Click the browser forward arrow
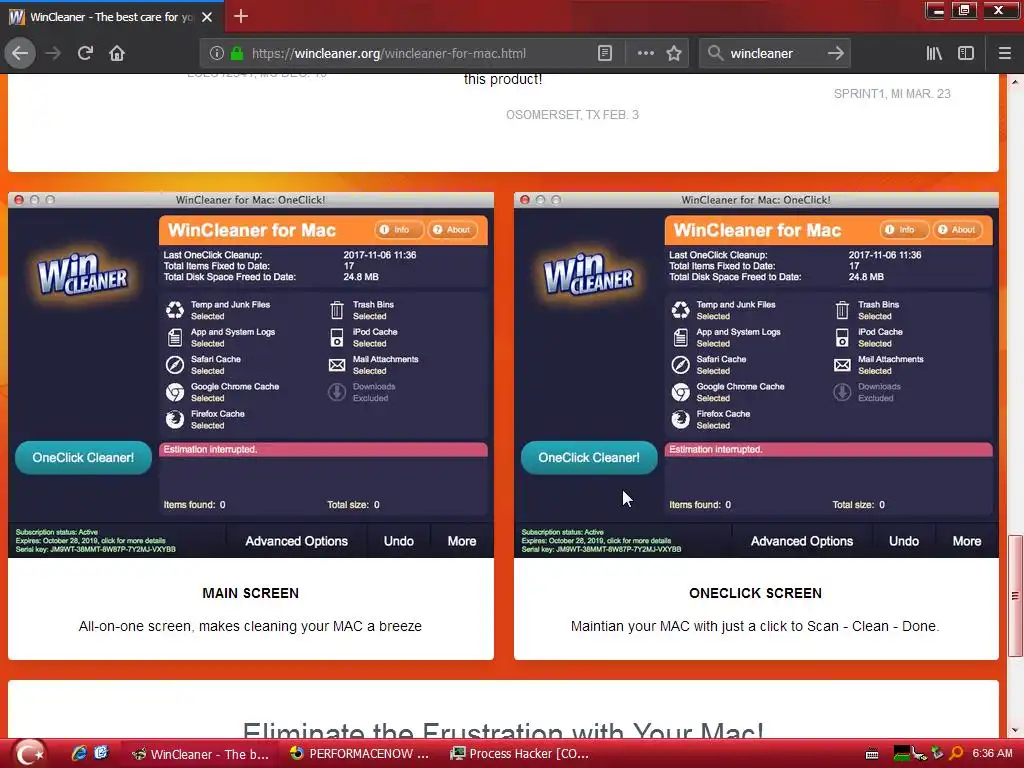 tap(53, 53)
